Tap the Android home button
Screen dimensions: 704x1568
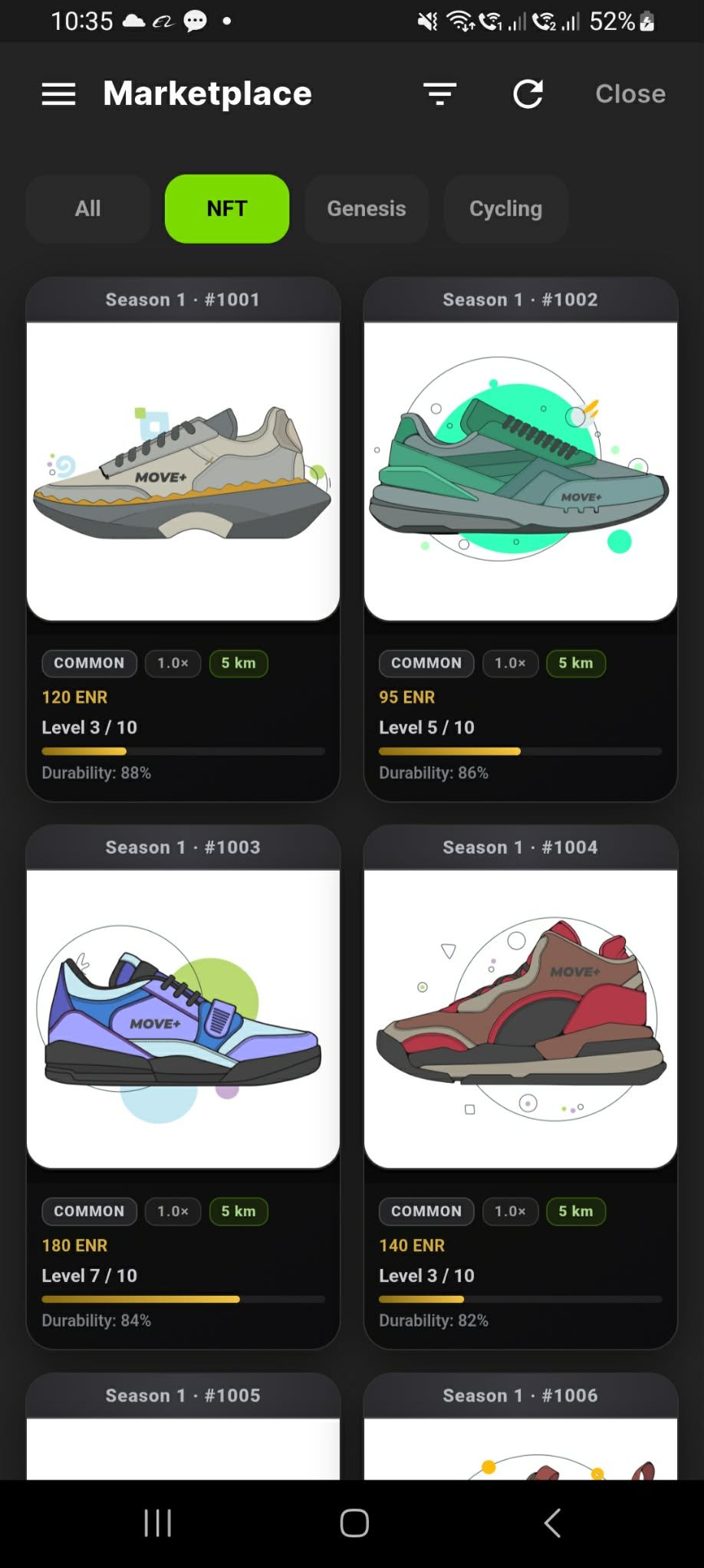pyautogui.click(x=354, y=1523)
